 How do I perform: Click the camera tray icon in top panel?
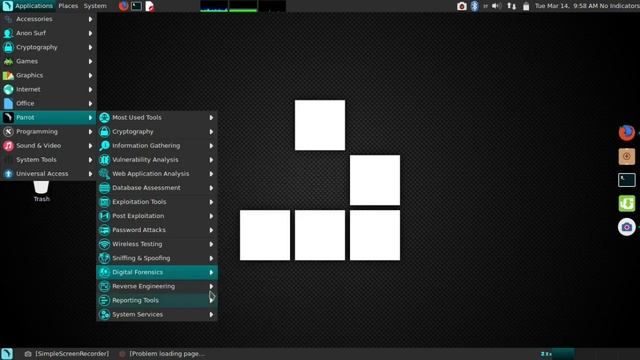462,6
